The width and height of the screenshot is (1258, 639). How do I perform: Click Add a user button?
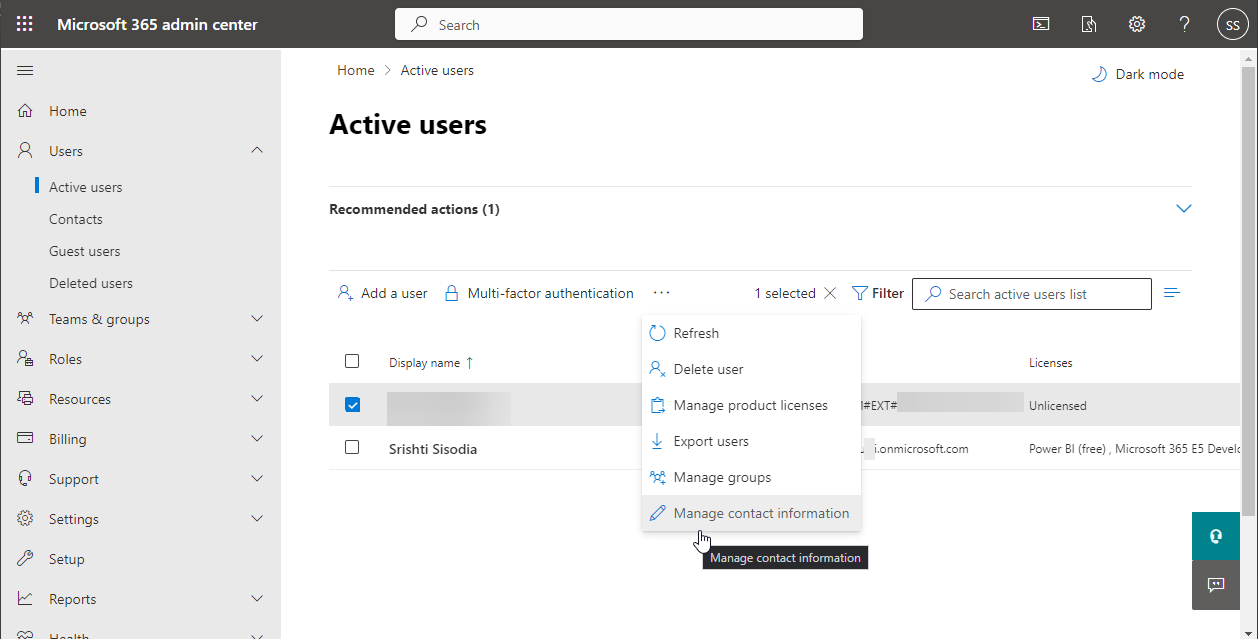[382, 293]
